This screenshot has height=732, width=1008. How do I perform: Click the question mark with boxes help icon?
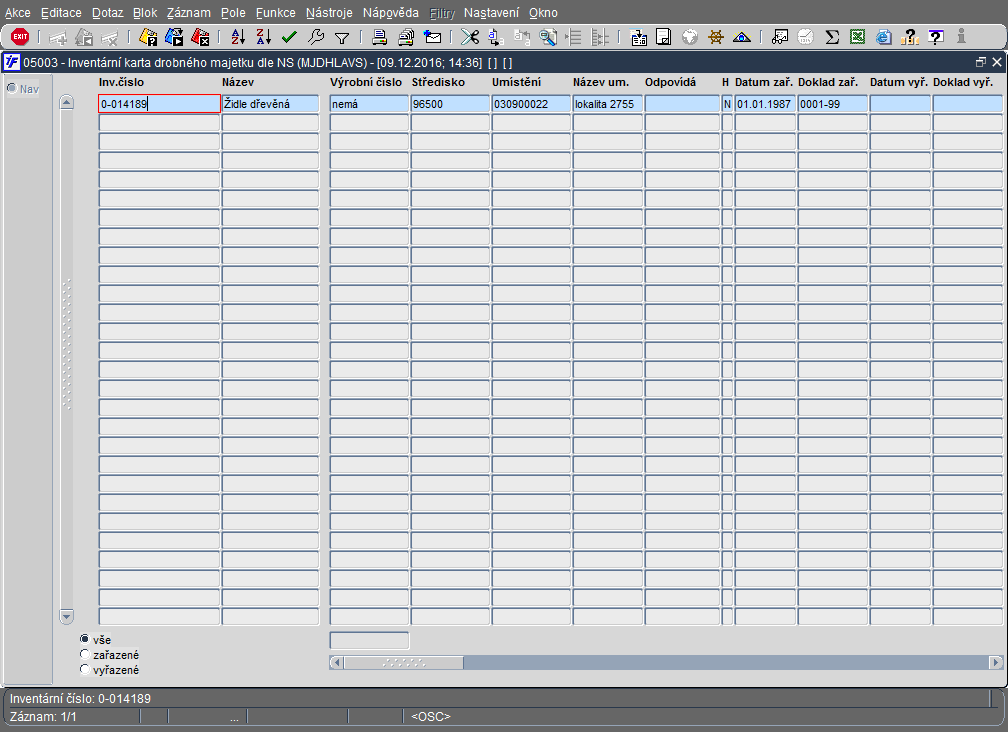pyautogui.click(x=910, y=37)
